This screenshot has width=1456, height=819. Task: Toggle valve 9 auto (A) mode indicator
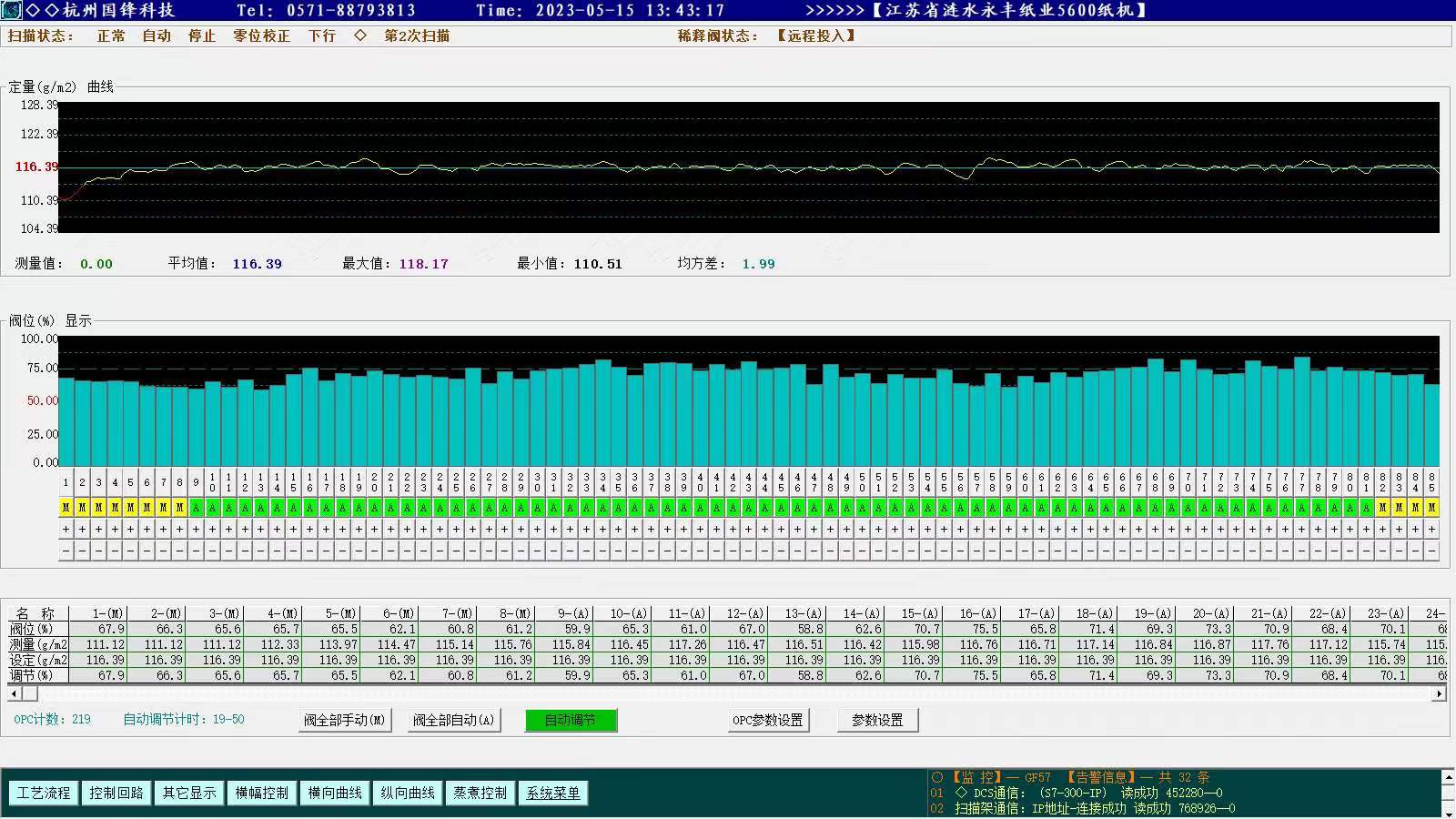pos(196,508)
